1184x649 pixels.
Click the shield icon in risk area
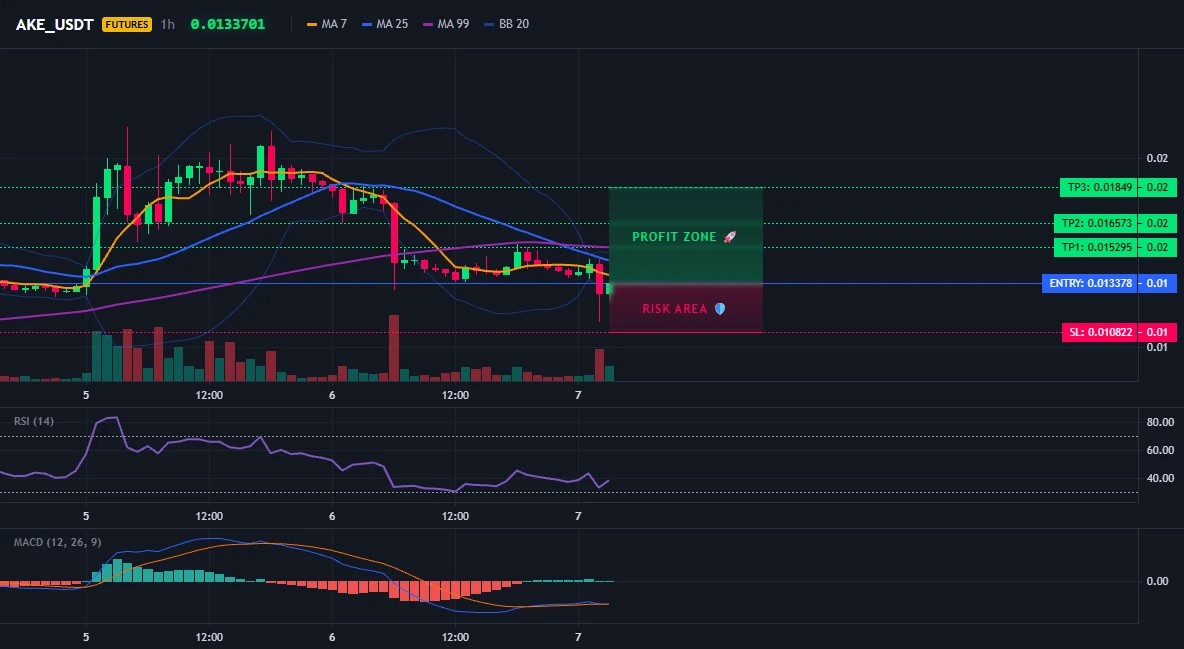click(x=720, y=309)
